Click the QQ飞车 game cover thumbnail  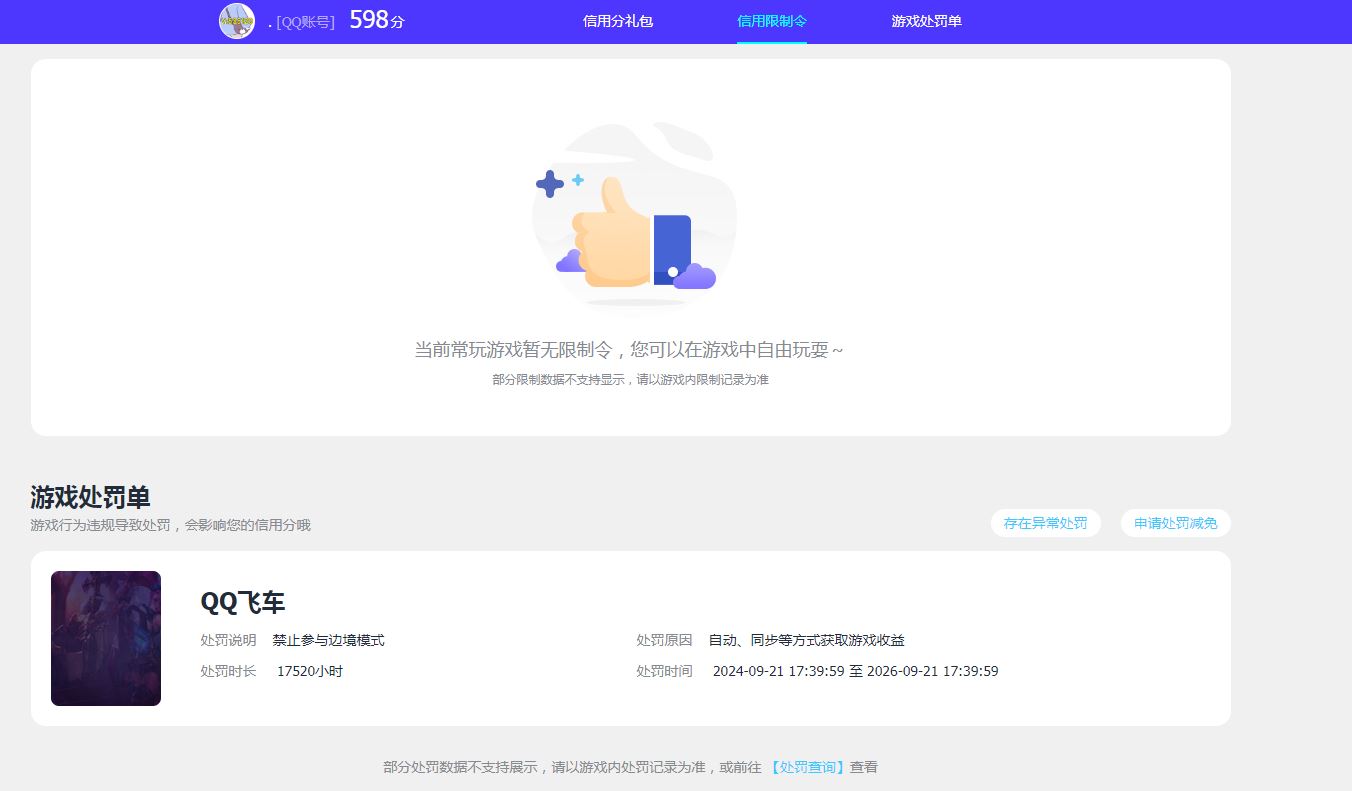click(105, 638)
